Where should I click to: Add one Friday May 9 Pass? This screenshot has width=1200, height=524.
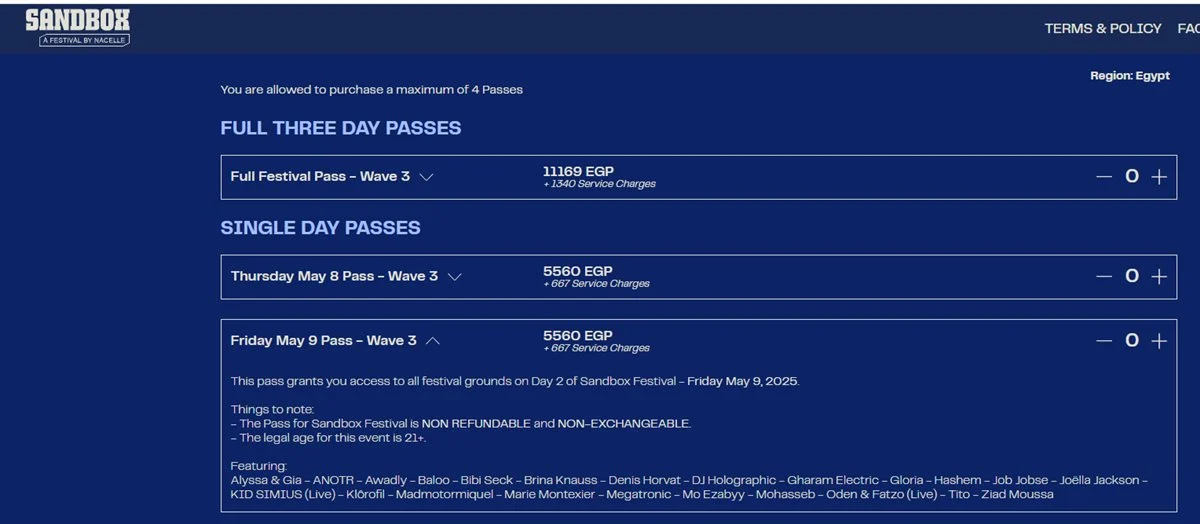pyautogui.click(x=1159, y=341)
